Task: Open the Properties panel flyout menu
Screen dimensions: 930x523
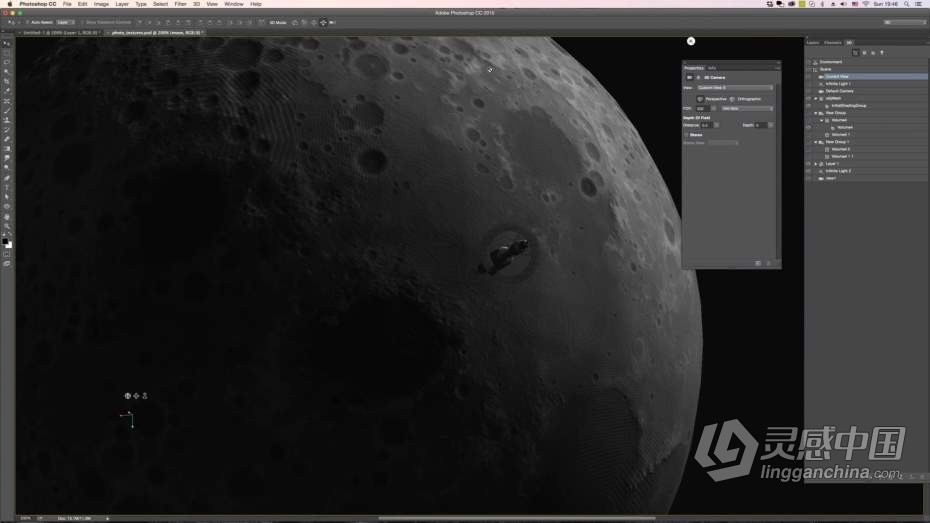Action: coord(778,68)
